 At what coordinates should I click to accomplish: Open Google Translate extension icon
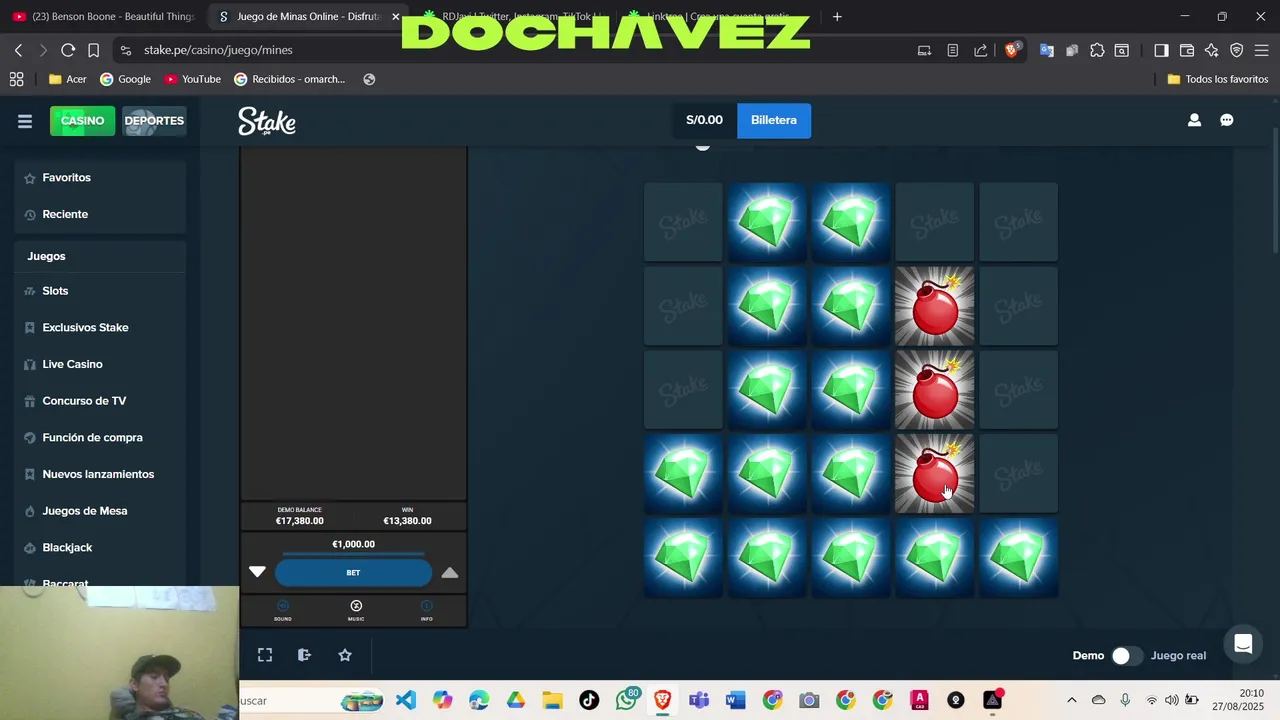(x=1047, y=50)
